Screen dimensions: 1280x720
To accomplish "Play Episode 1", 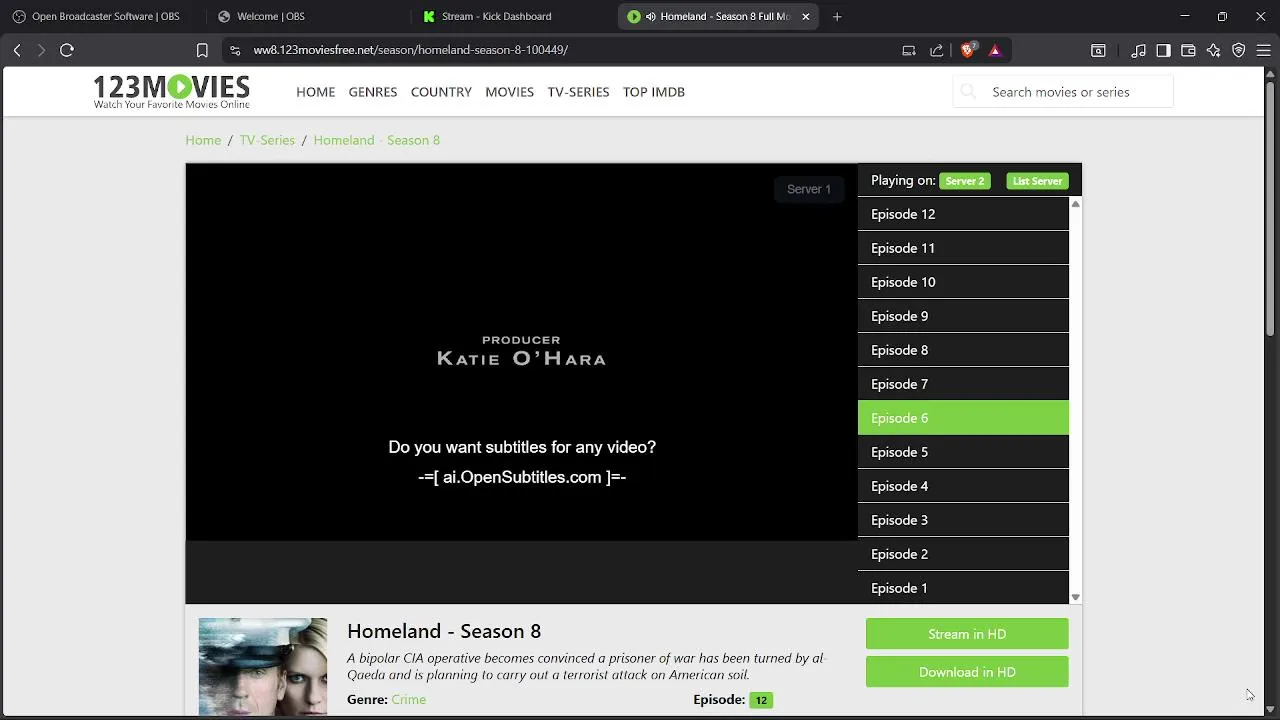I will 963,588.
